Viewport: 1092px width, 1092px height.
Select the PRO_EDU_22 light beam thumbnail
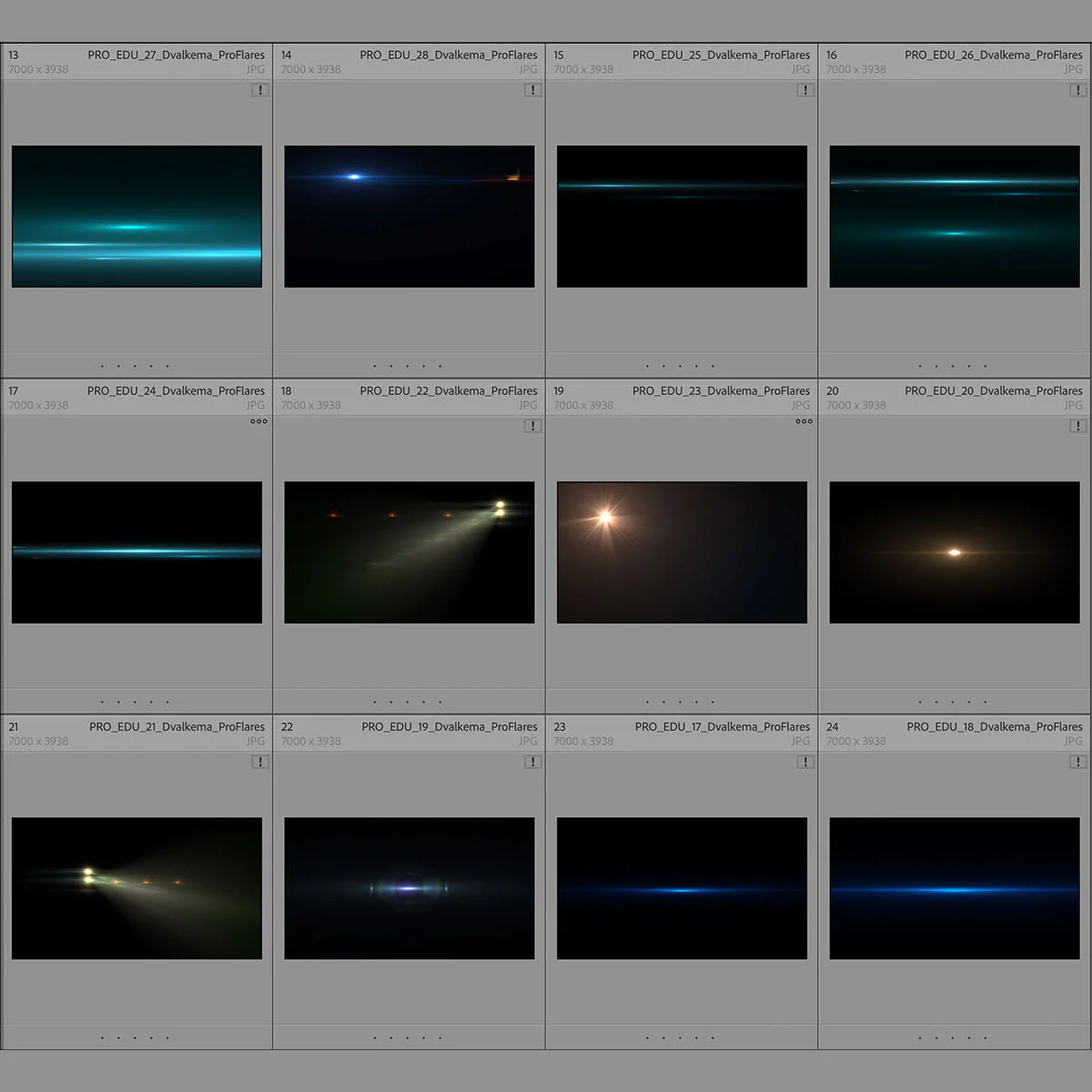(409, 552)
